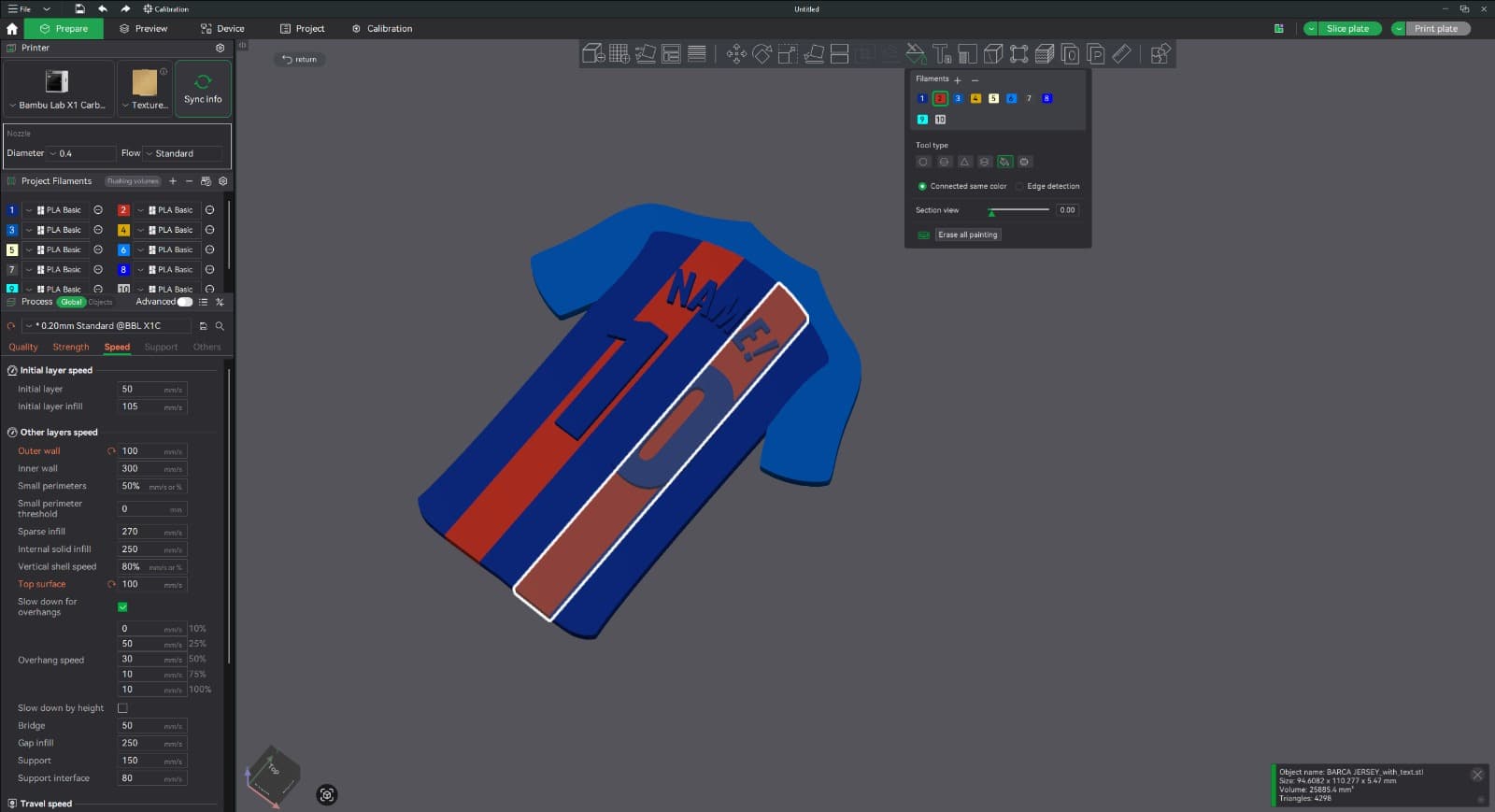Open the nozzle Flow dropdown
The height and width of the screenshot is (812, 1495).
coord(184,153)
